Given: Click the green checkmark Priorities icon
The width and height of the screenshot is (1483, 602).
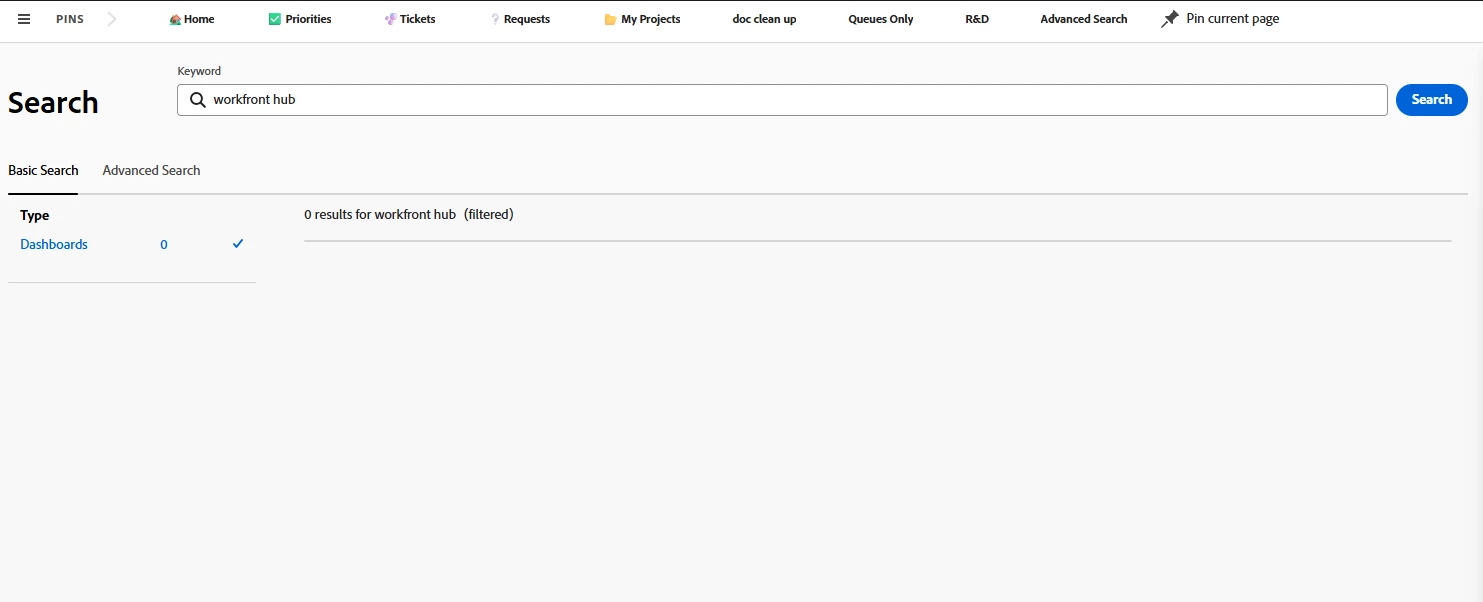Looking at the screenshot, I should (x=275, y=19).
